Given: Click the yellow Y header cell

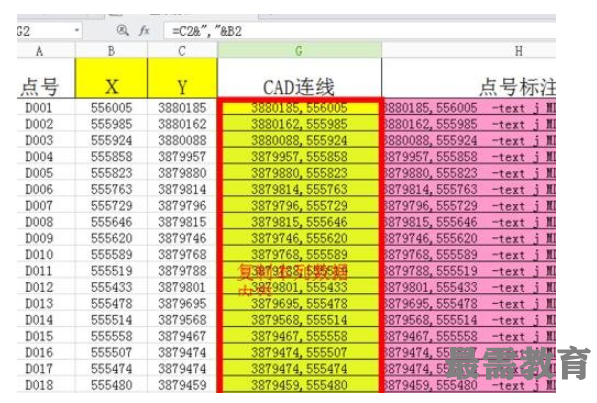Looking at the screenshot, I should pyautogui.click(x=182, y=78).
